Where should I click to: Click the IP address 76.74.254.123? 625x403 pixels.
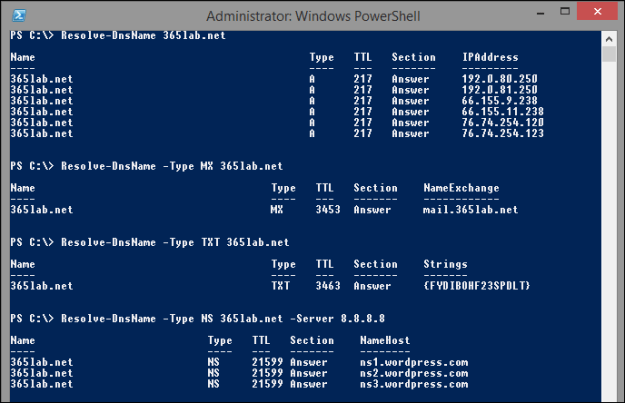503,133
